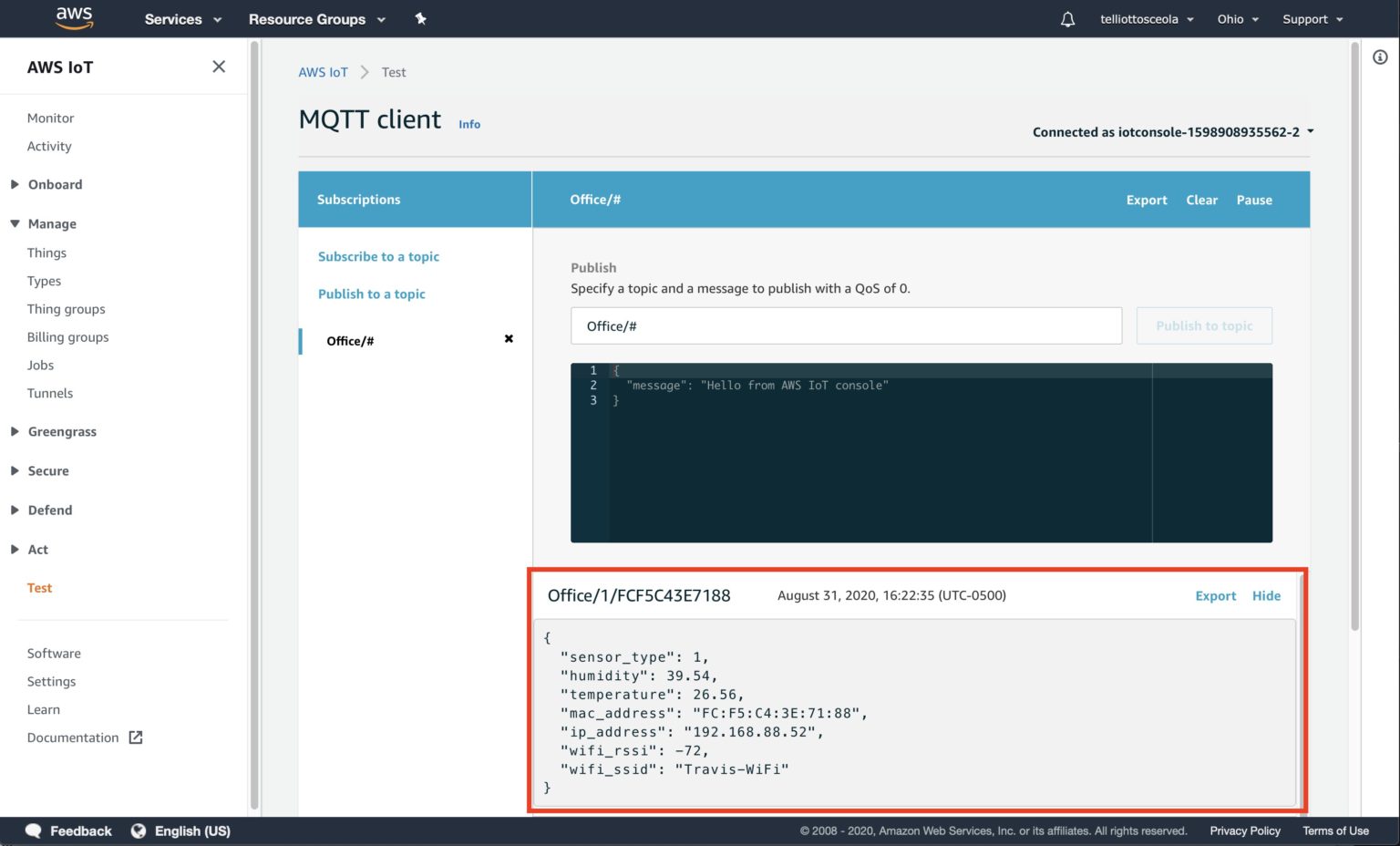Open the Support dropdown menu
This screenshot has height=846, width=1400.
pyautogui.click(x=1312, y=19)
